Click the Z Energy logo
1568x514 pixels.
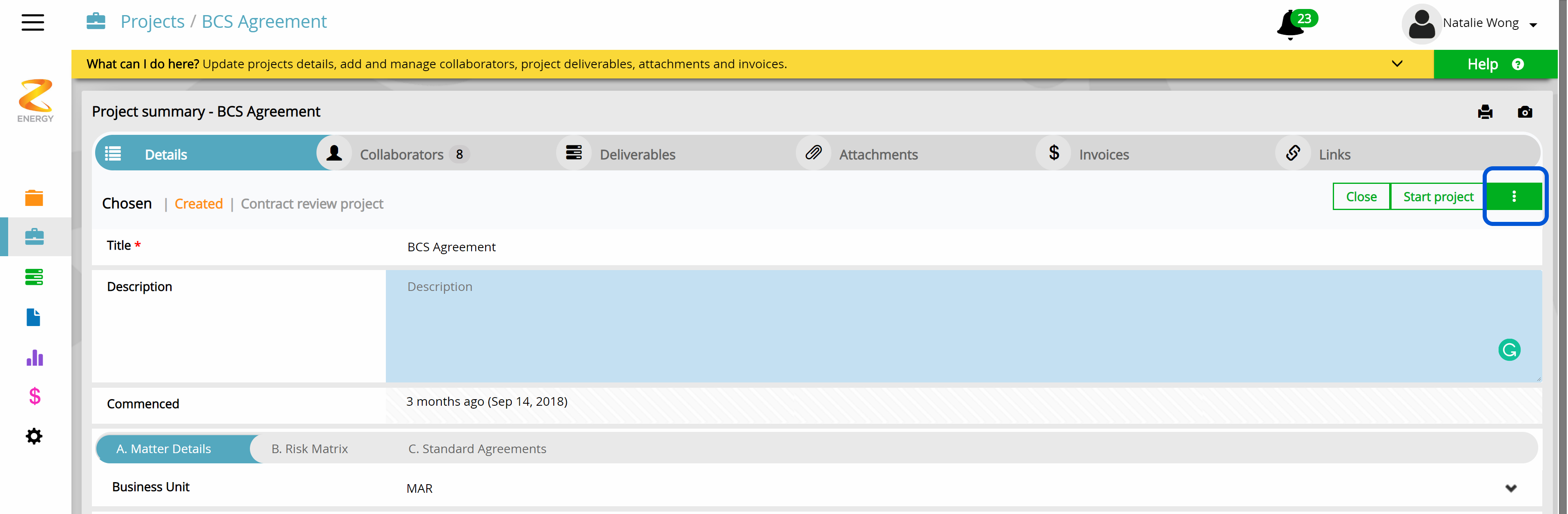point(35,101)
